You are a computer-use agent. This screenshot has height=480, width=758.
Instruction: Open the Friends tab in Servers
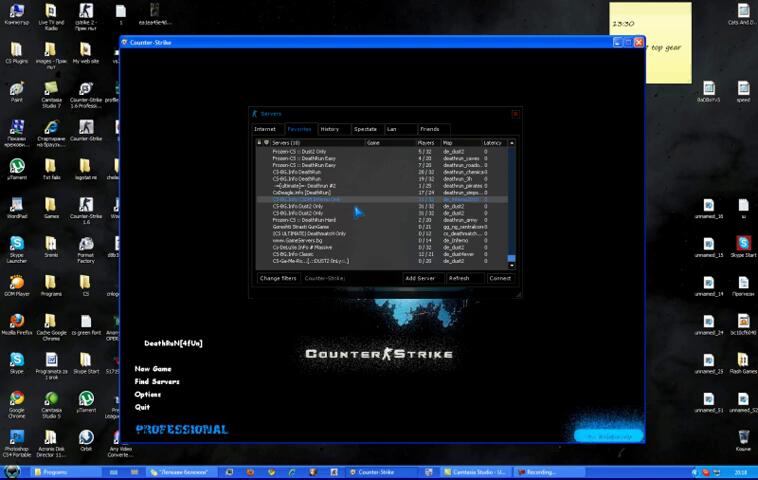click(x=430, y=129)
